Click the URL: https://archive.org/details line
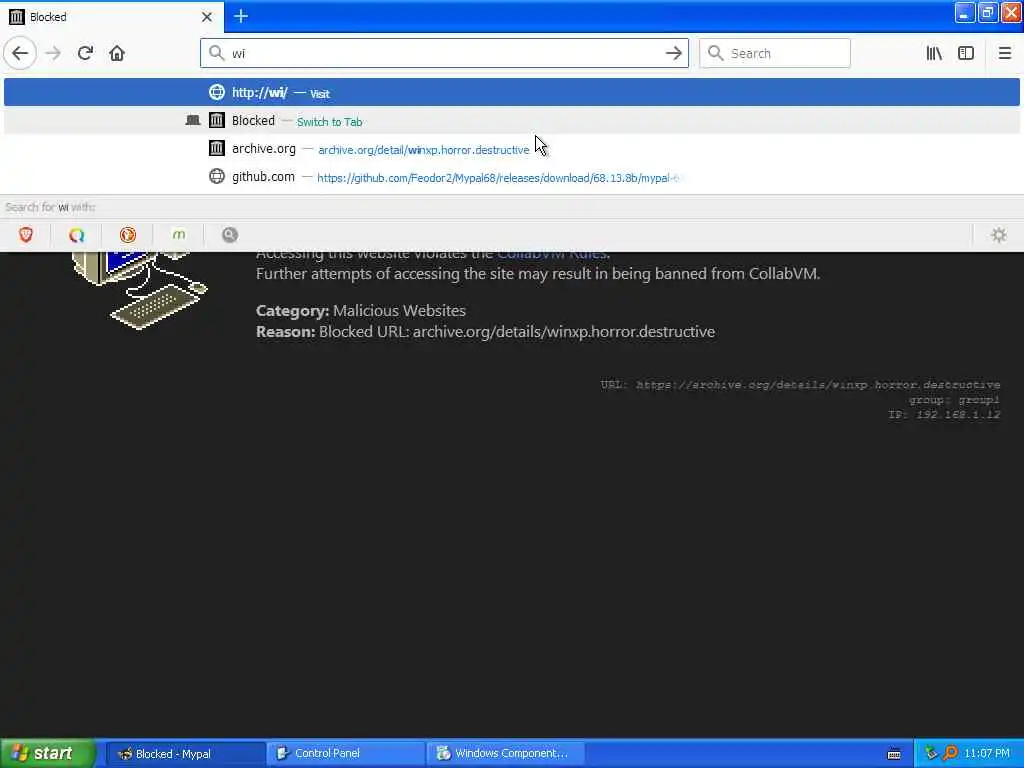 click(800, 385)
